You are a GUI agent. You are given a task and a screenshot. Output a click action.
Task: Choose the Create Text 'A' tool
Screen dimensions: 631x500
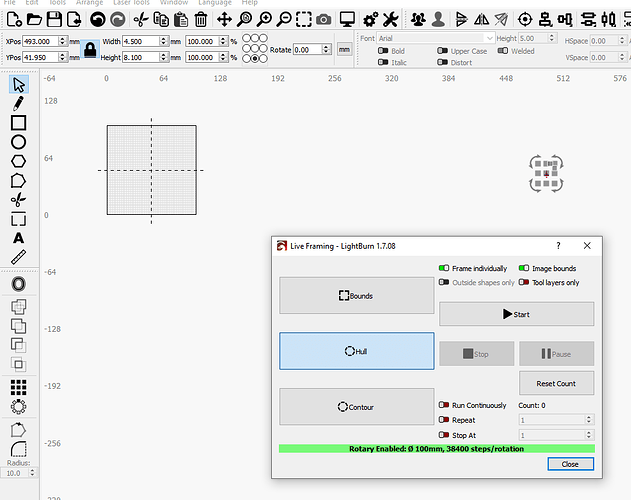(x=18, y=238)
